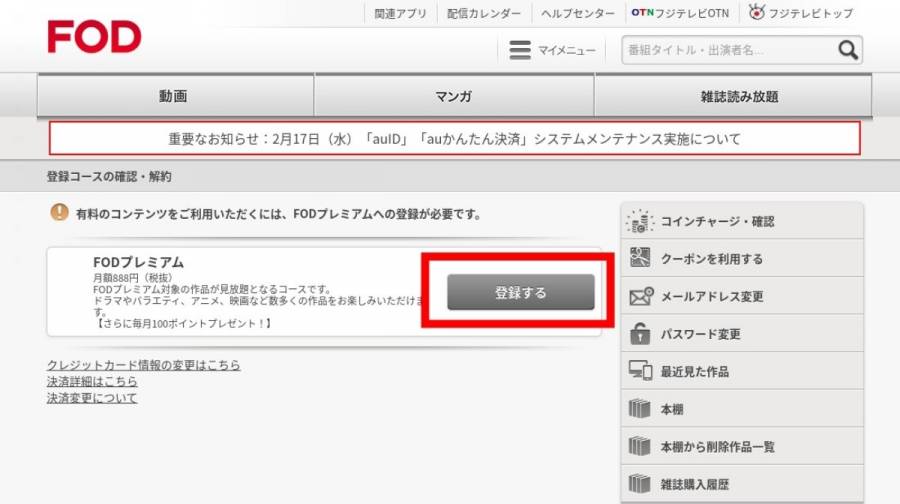Open 決済変更について link
900x504 pixels.
coord(92,398)
